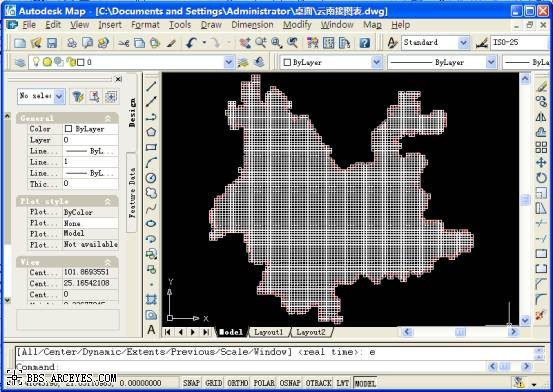The height and width of the screenshot is (392, 553).
Task: Open the Layer Properties Manager icon
Action: [20, 62]
